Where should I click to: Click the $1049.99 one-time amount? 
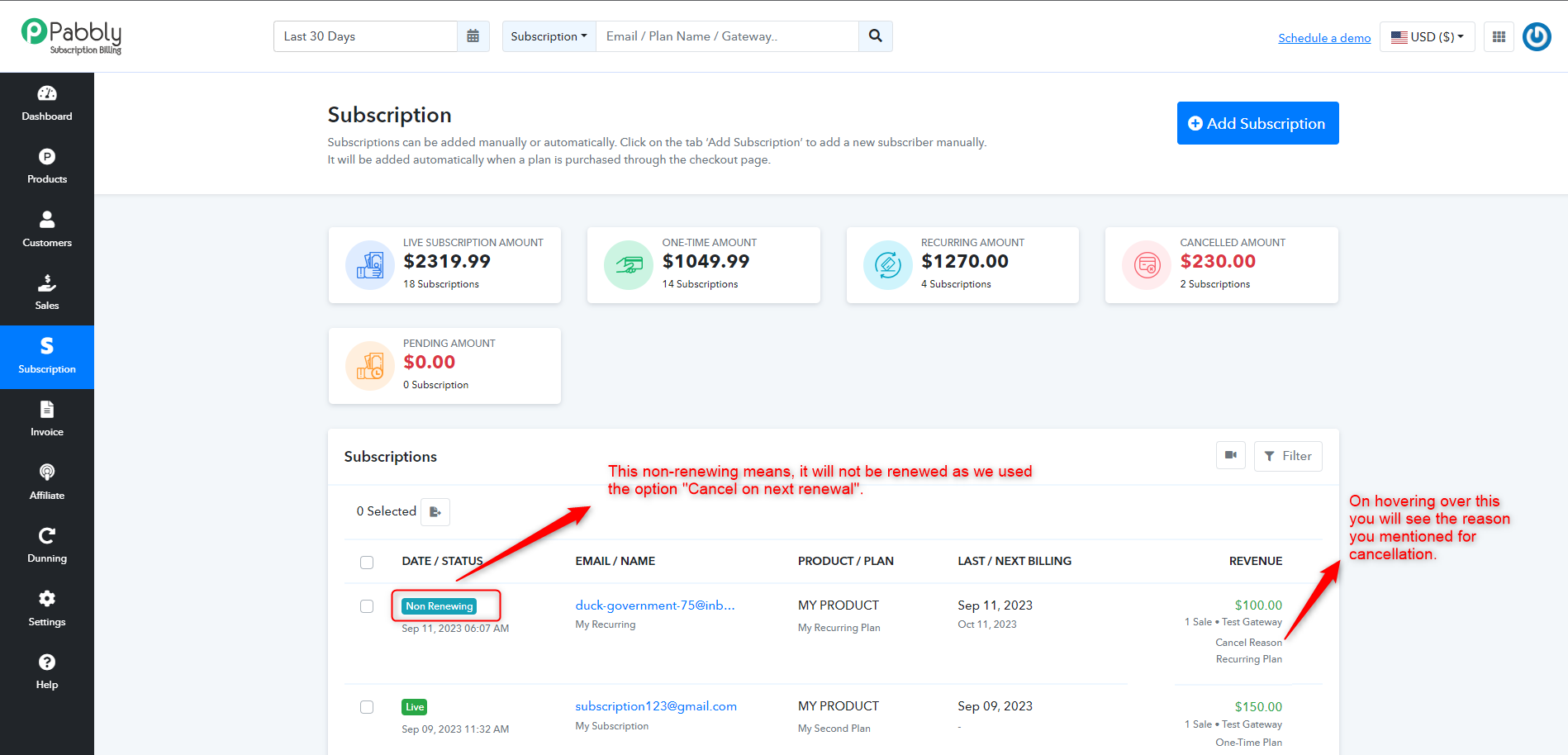tap(706, 261)
